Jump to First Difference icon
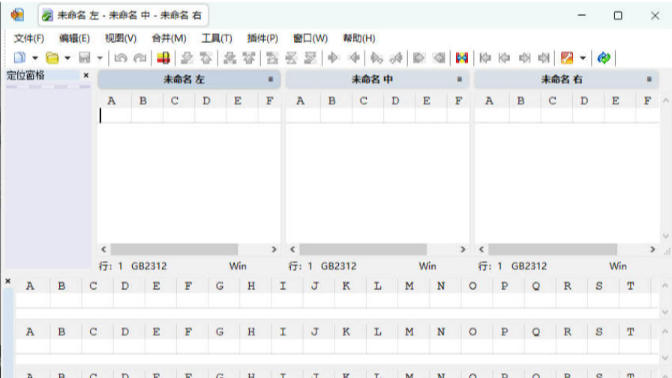The image size is (672, 378). coord(272,57)
